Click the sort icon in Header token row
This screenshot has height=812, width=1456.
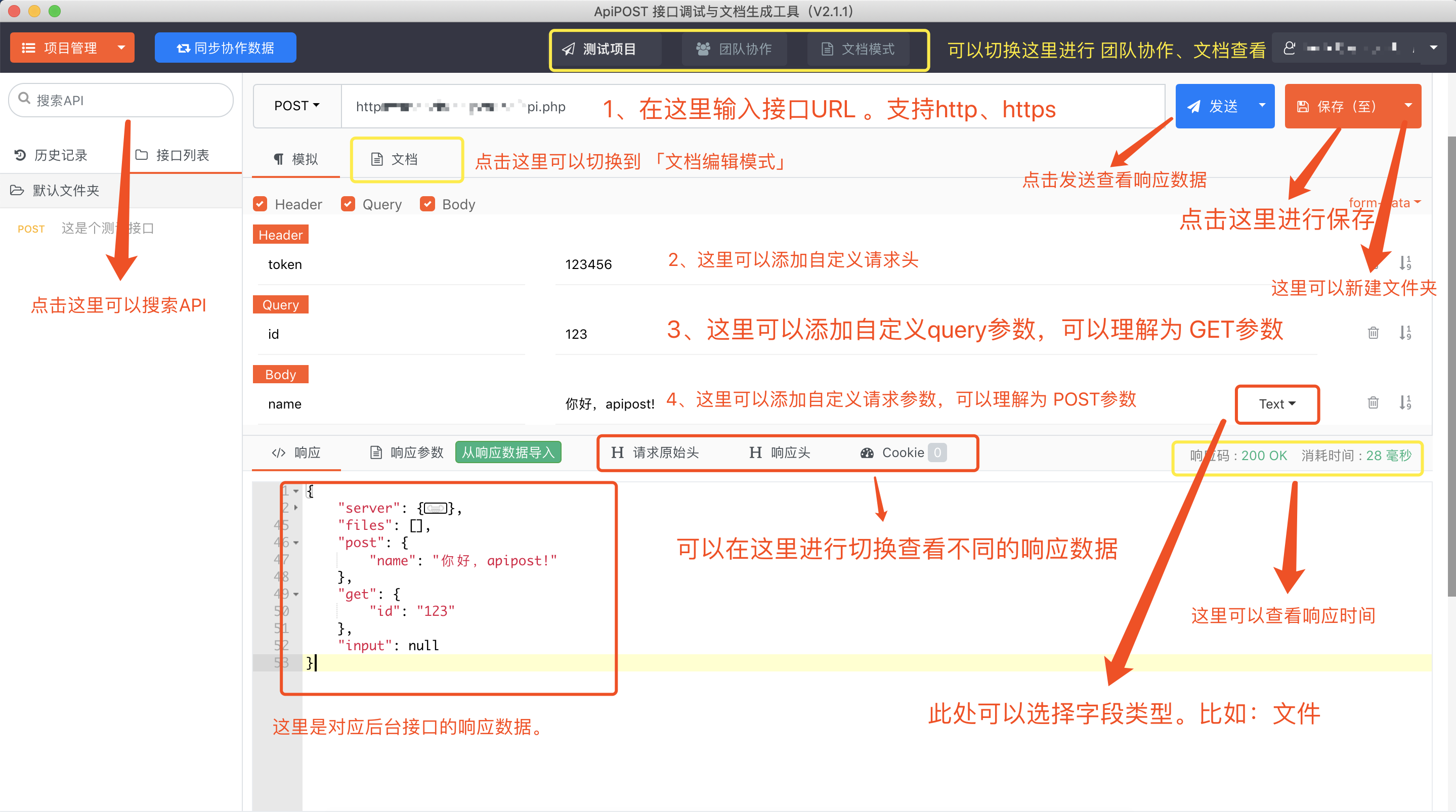(1405, 263)
